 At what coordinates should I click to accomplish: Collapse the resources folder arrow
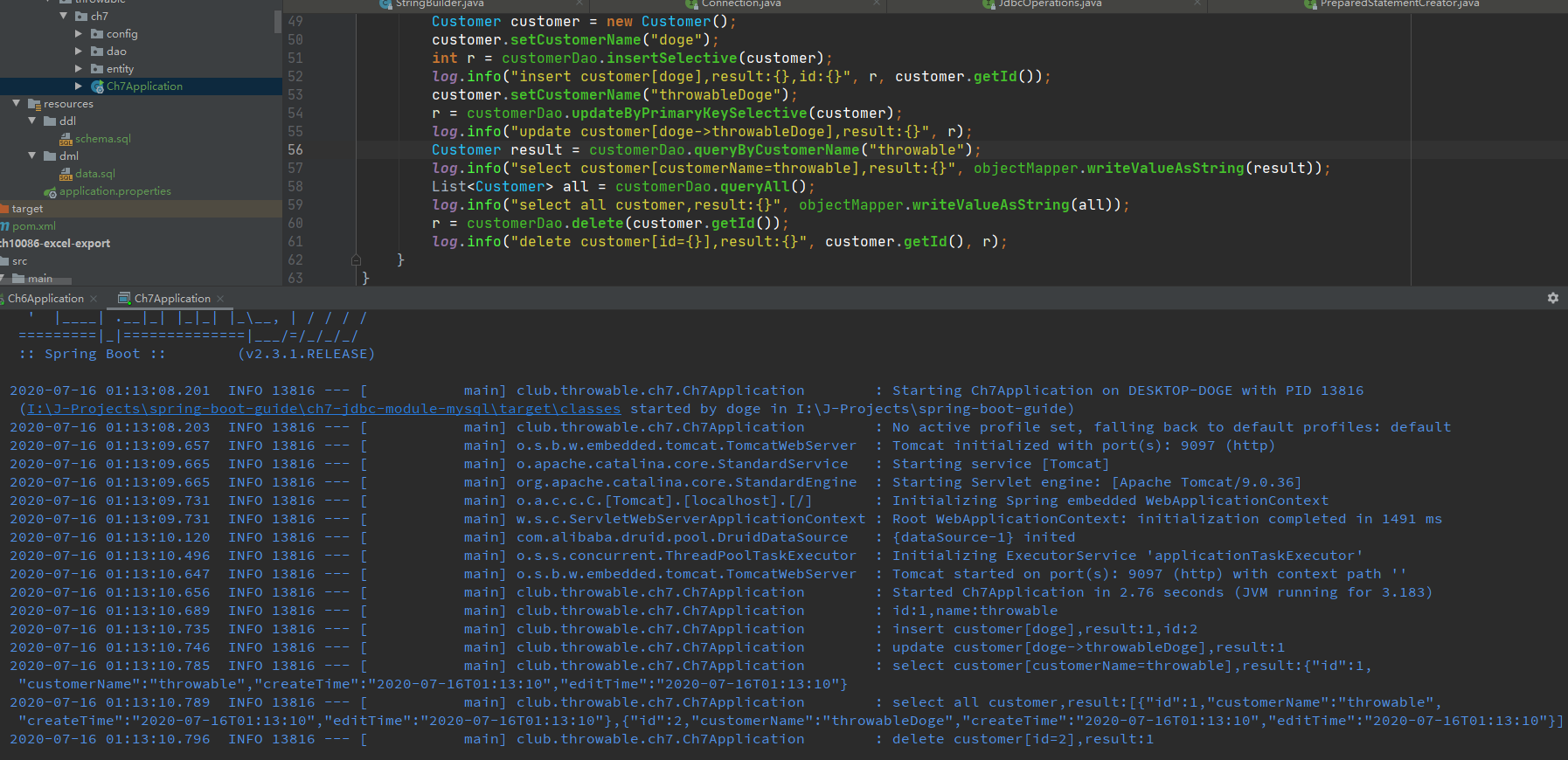(16, 104)
